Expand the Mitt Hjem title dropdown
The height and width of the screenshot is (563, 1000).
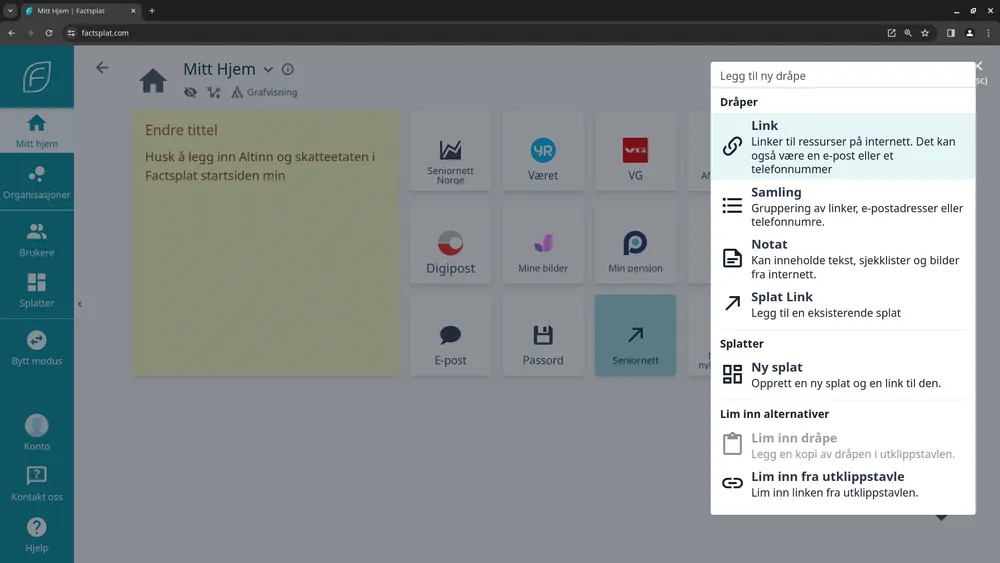point(268,70)
